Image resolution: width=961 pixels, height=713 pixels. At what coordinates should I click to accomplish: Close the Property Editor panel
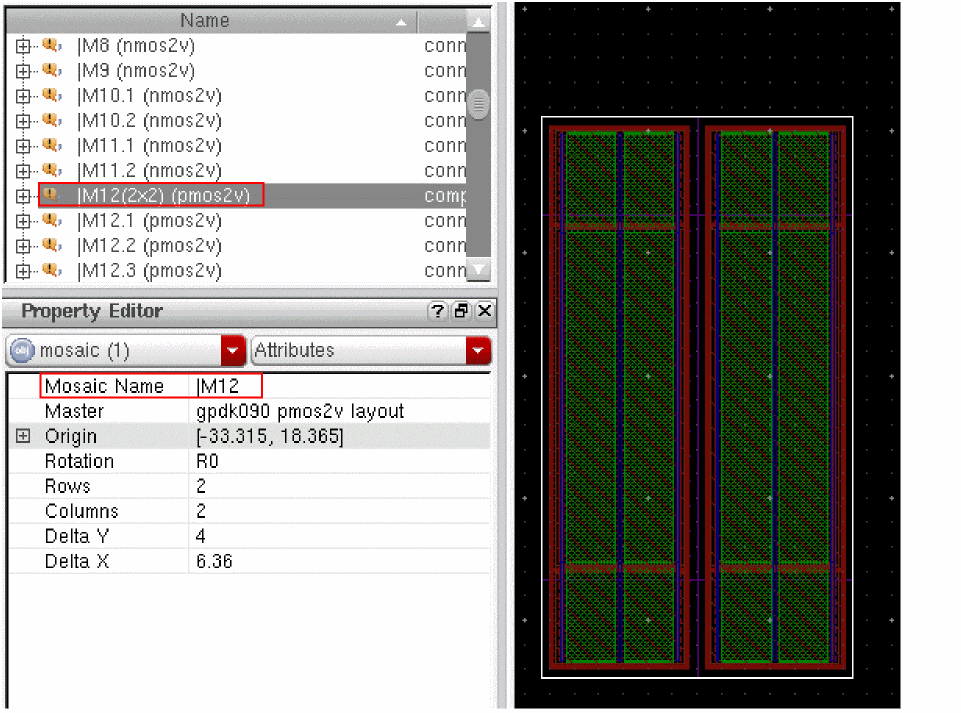[x=483, y=312]
